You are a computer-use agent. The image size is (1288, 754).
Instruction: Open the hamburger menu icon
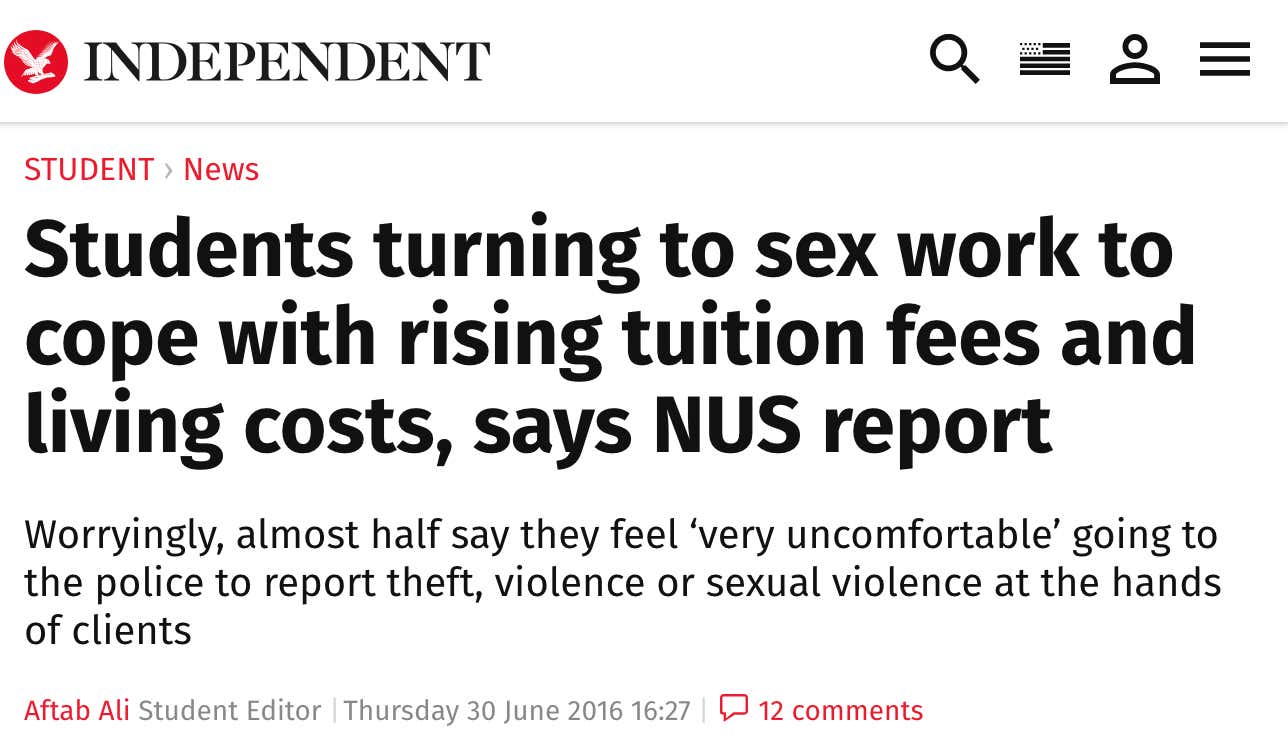[1225, 59]
